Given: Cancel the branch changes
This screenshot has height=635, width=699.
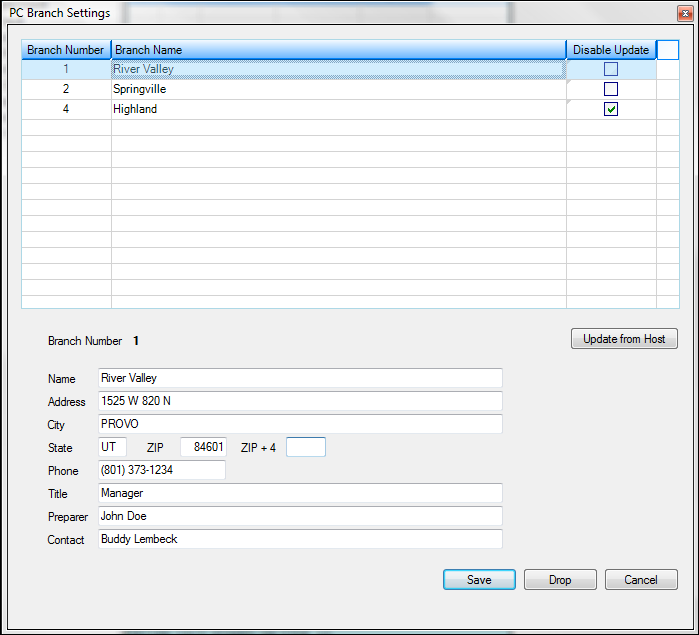Looking at the screenshot, I should 641,580.
